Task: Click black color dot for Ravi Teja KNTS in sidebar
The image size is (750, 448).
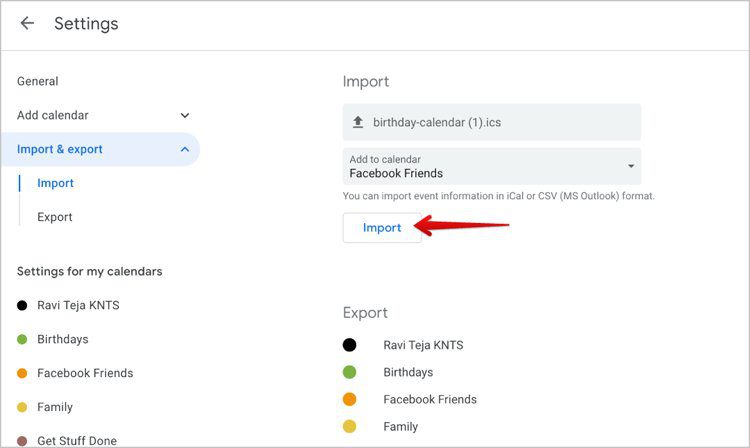Action: pos(22,305)
